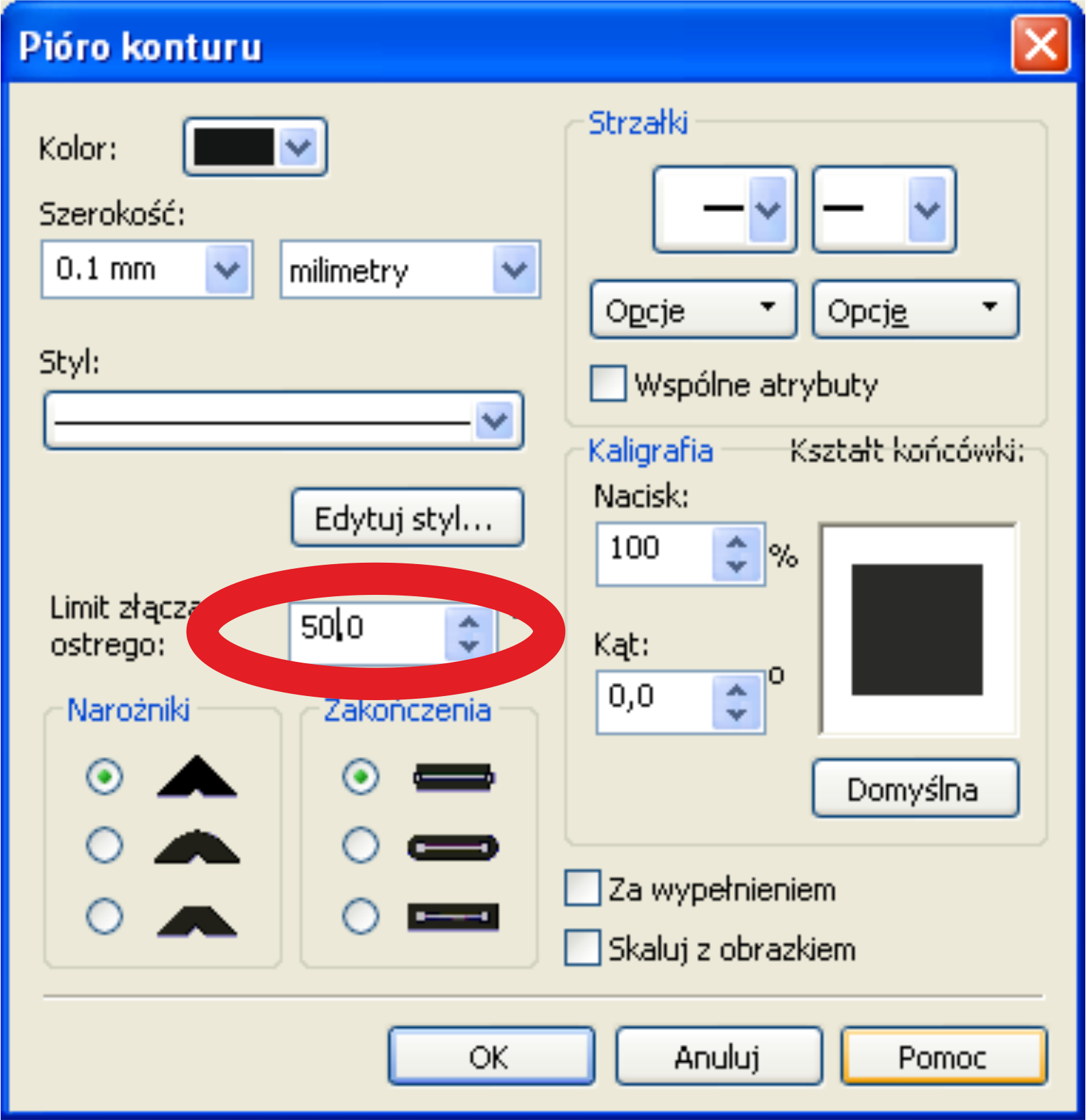Image resolution: width=1086 pixels, height=1120 pixels.
Task: Open the left Opcje arrow menu
Action: (x=693, y=310)
